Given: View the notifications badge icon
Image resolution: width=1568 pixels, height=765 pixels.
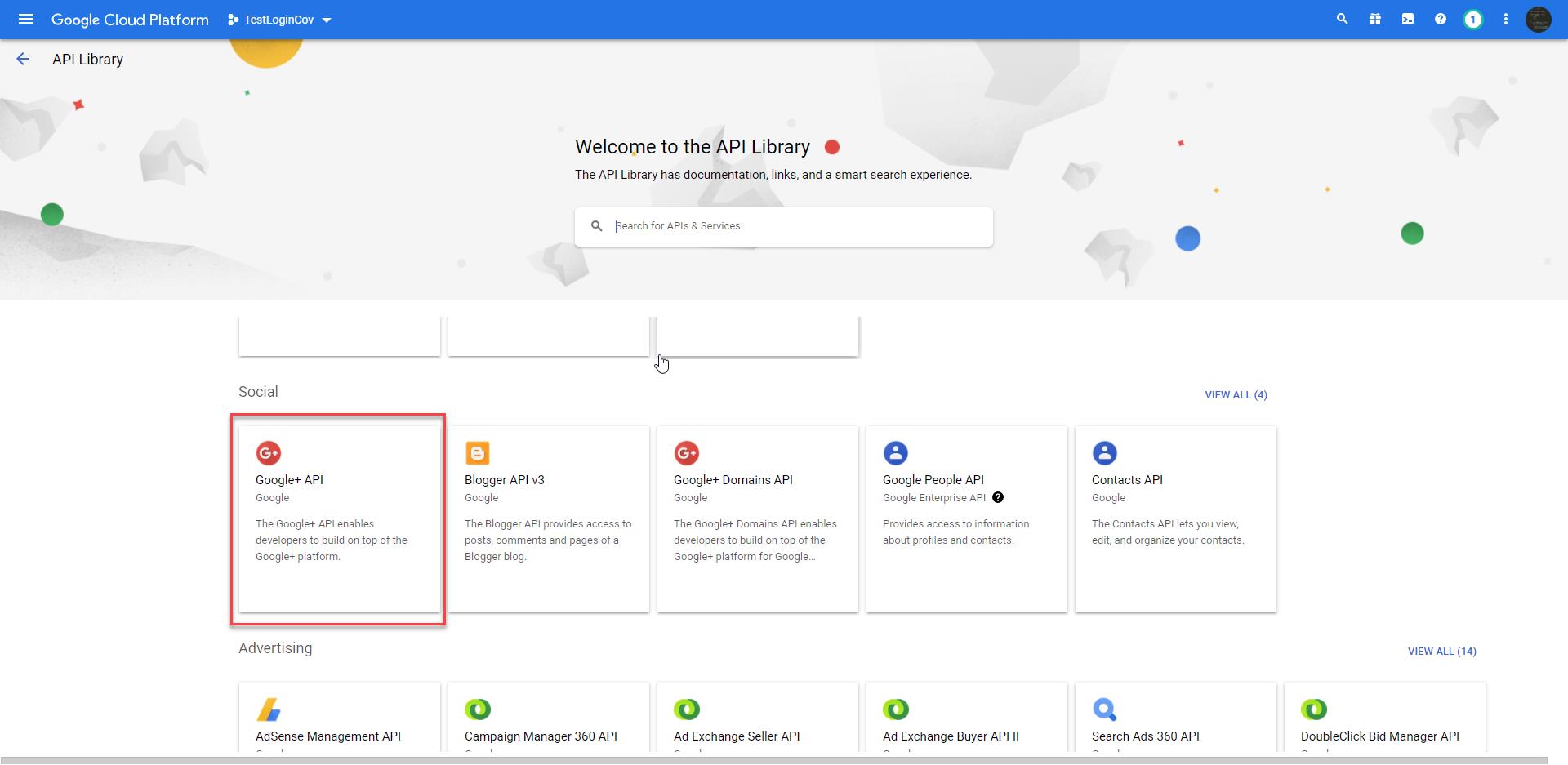Looking at the screenshot, I should [x=1472, y=19].
